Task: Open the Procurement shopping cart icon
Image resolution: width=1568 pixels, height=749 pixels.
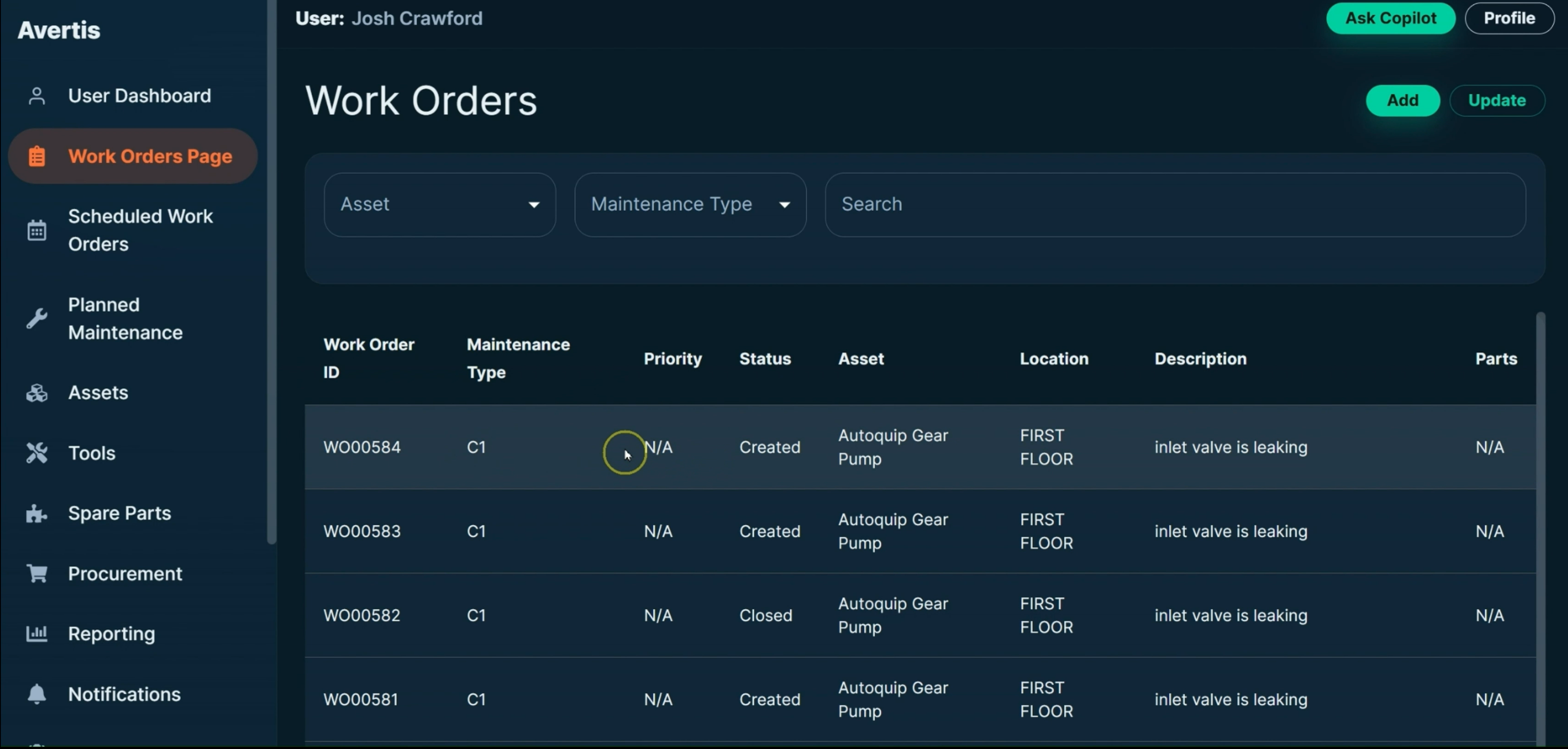Action: pyautogui.click(x=37, y=573)
